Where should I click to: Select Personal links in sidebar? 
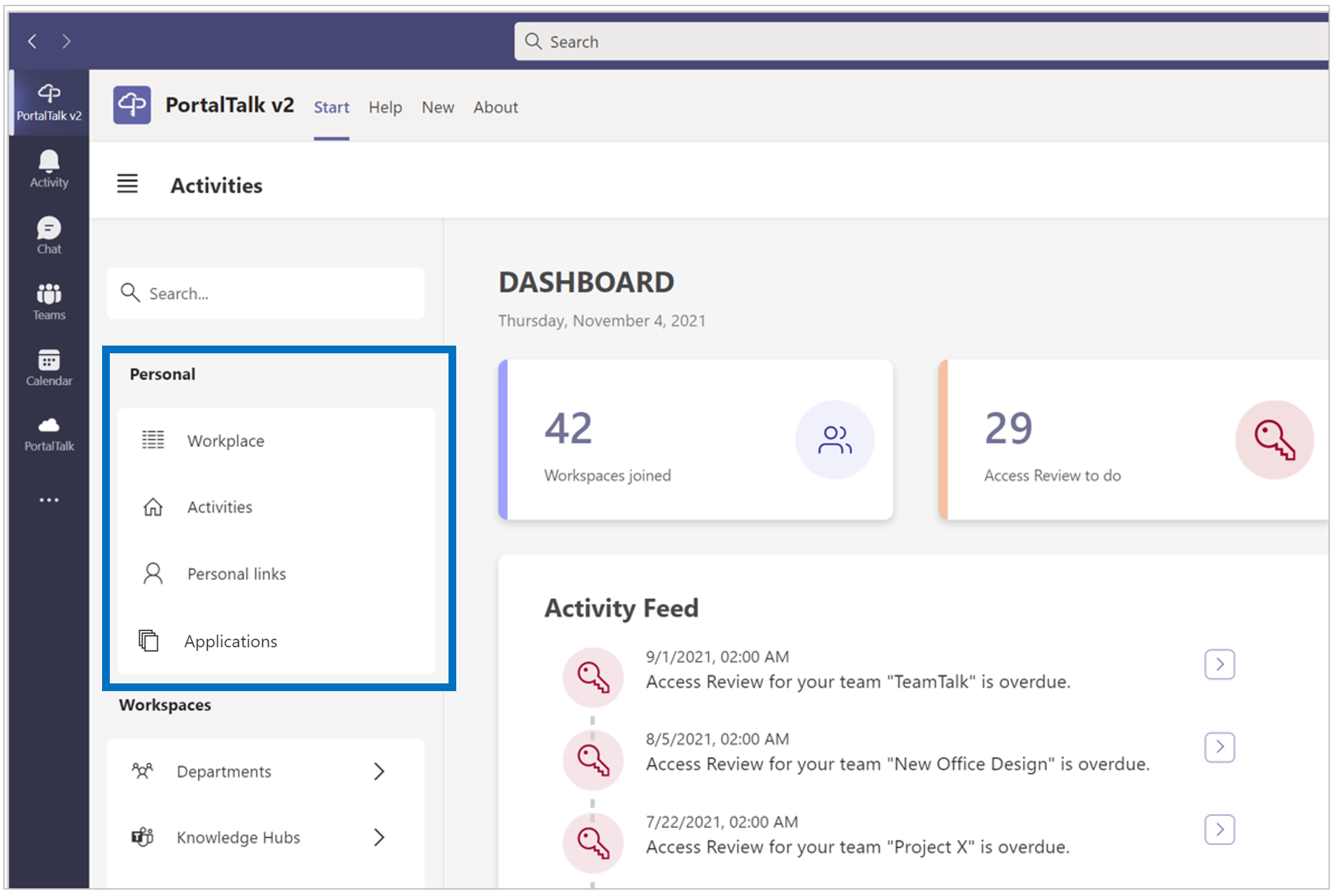tap(276, 574)
